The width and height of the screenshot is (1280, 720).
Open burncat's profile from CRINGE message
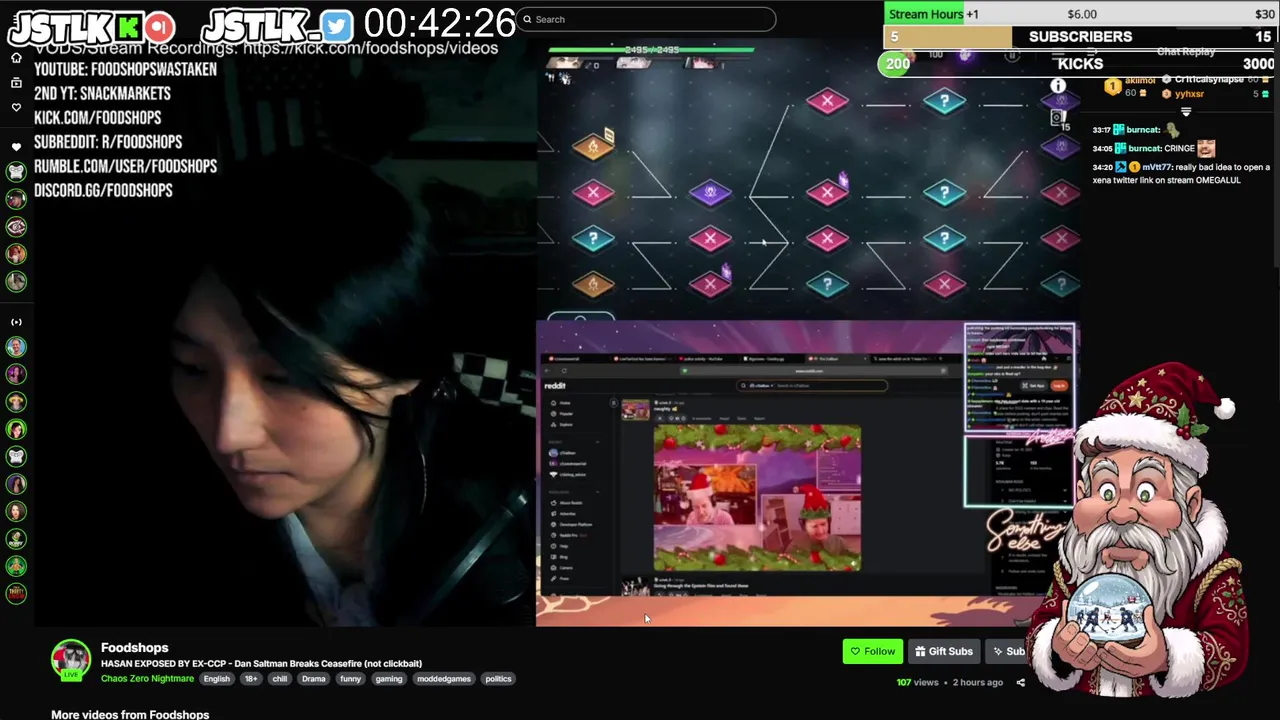[x=1143, y=149]
